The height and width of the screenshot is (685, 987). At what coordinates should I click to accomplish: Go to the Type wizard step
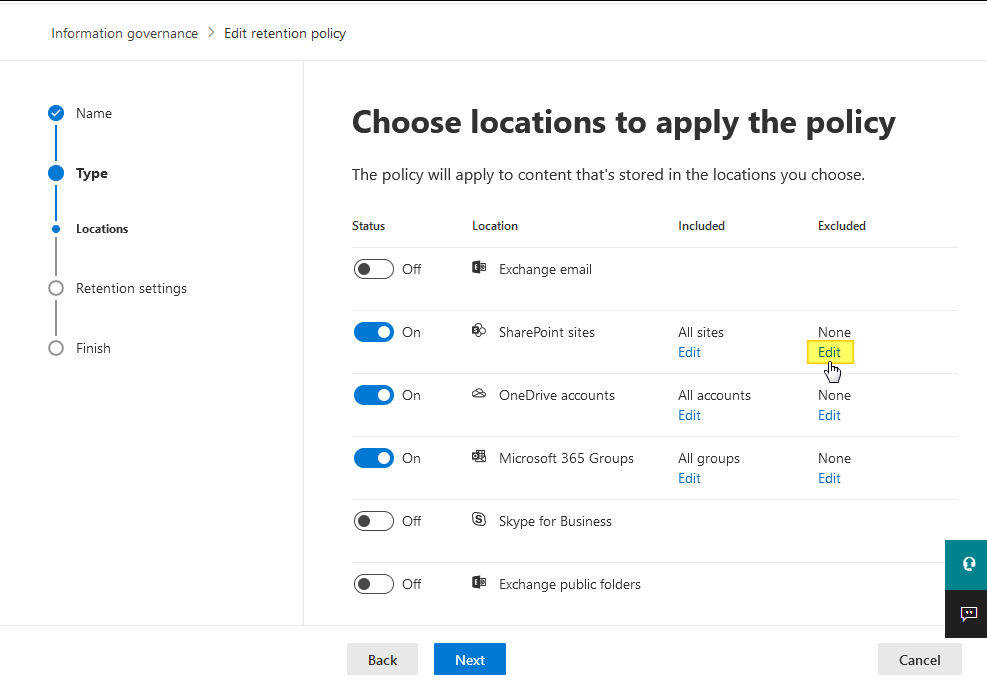(x=92, y=173)
